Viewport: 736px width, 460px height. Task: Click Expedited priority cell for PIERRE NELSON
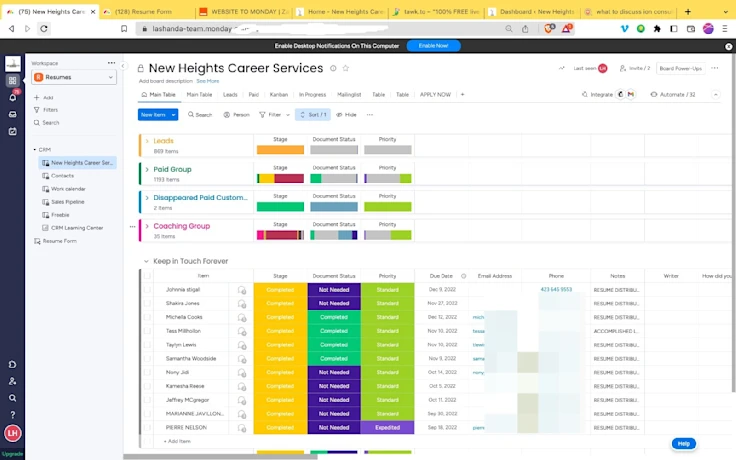tap(387, 428)
